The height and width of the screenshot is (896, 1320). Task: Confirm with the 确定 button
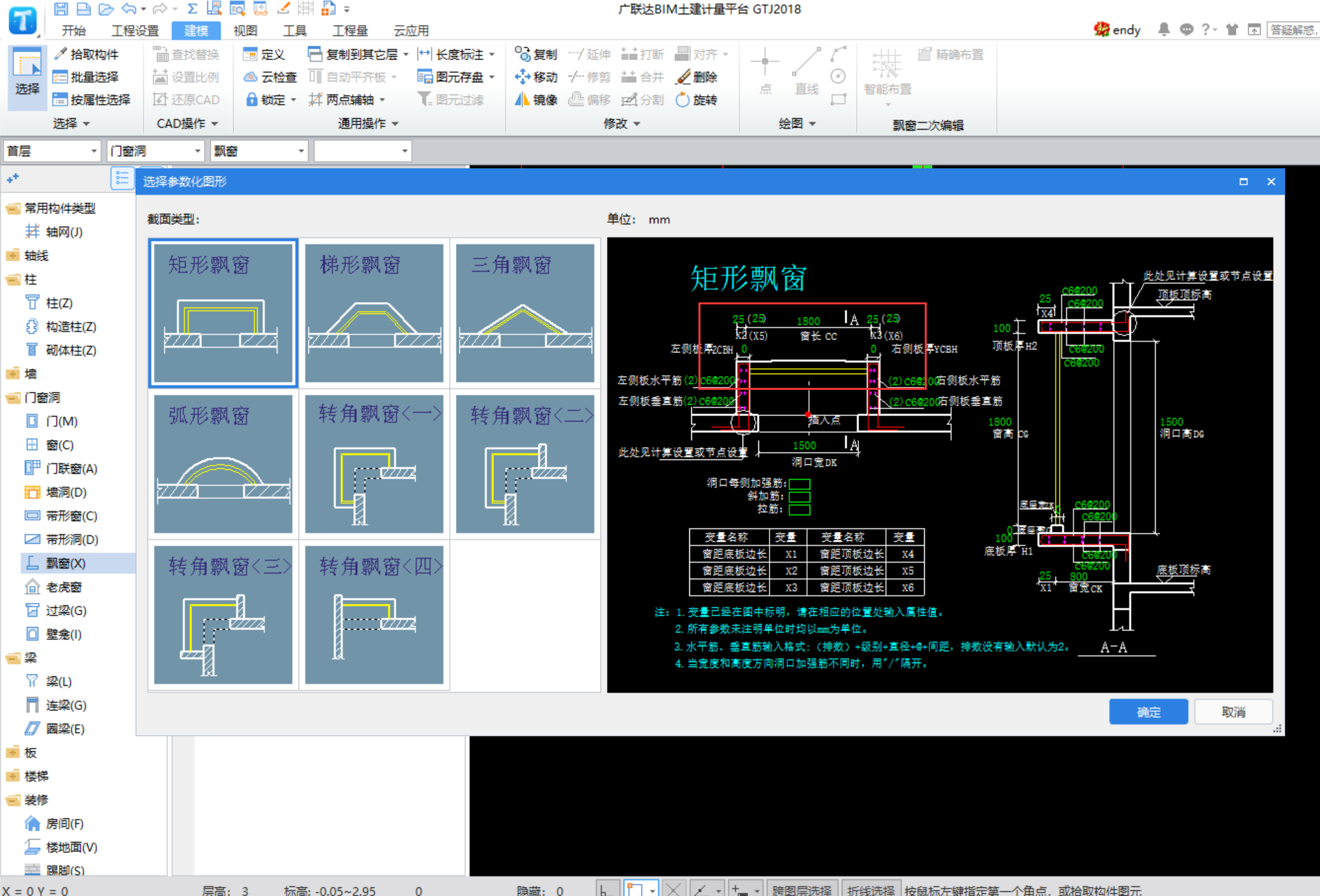pos(1148,712)
